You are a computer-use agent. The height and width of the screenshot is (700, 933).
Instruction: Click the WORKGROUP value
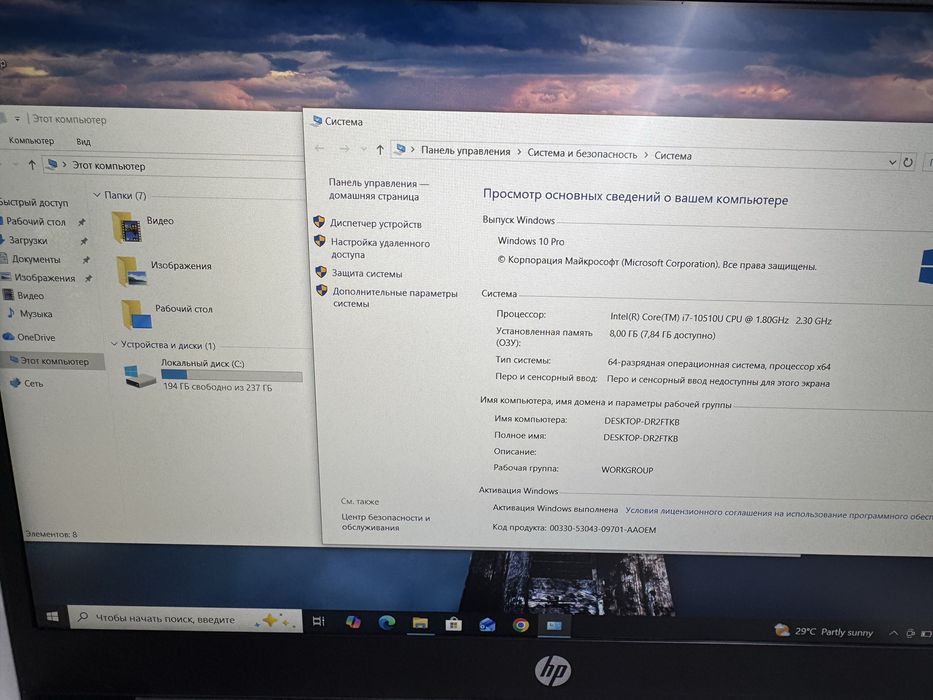(627, 470)
